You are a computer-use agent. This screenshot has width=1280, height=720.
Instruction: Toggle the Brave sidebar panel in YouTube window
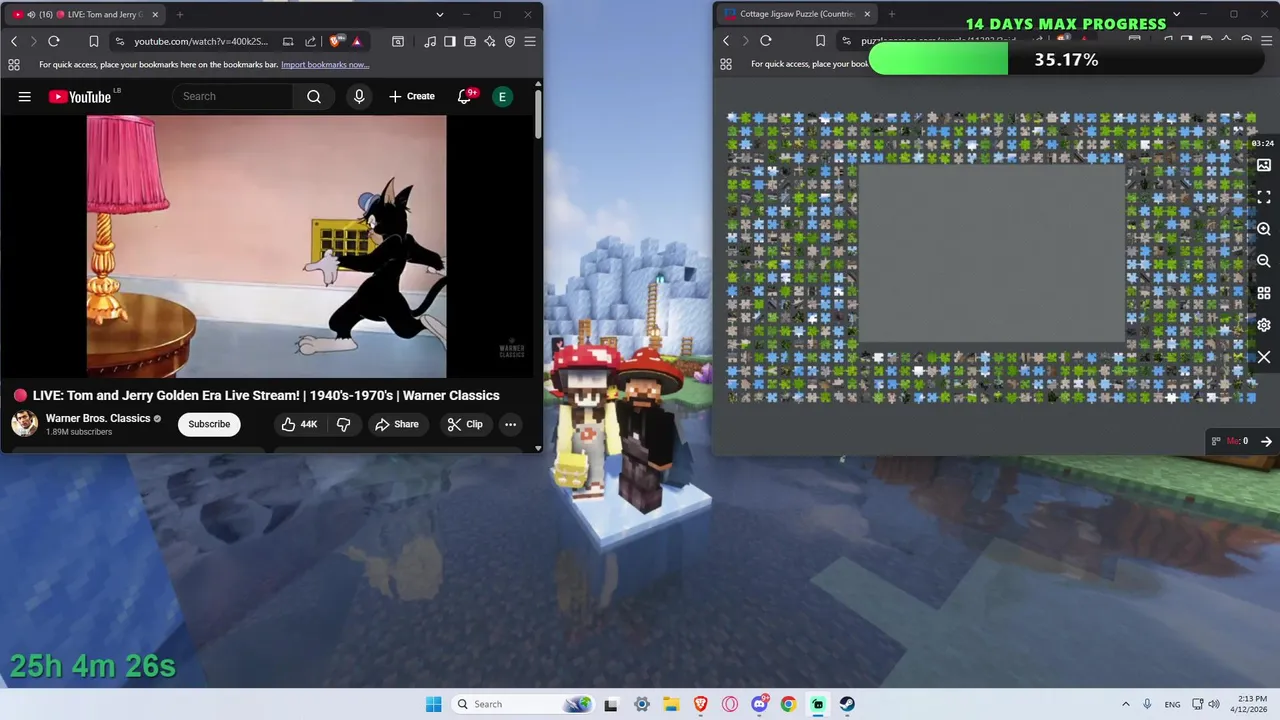coord(450,41)
